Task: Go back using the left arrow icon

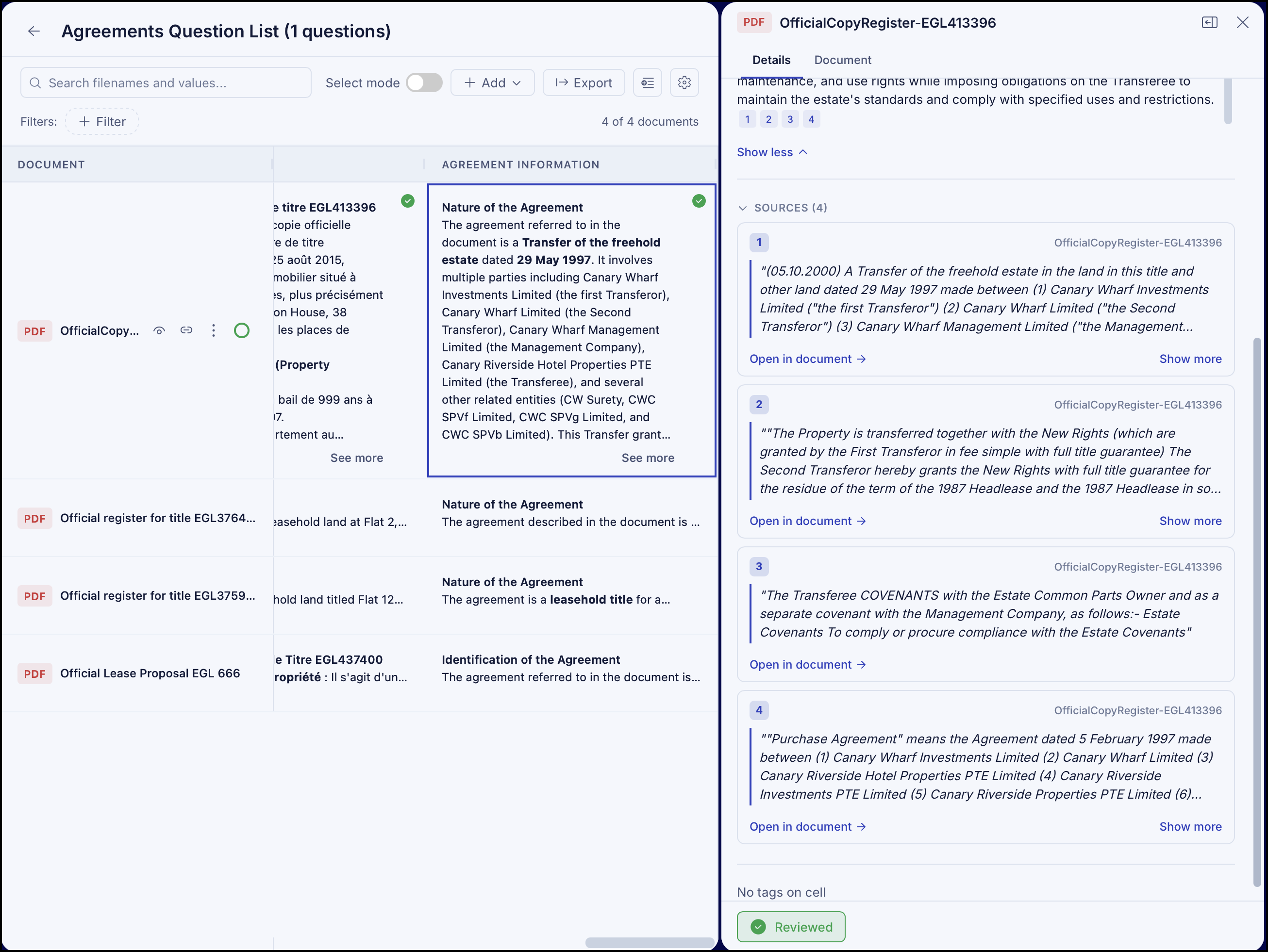Action: pos(34,31)
